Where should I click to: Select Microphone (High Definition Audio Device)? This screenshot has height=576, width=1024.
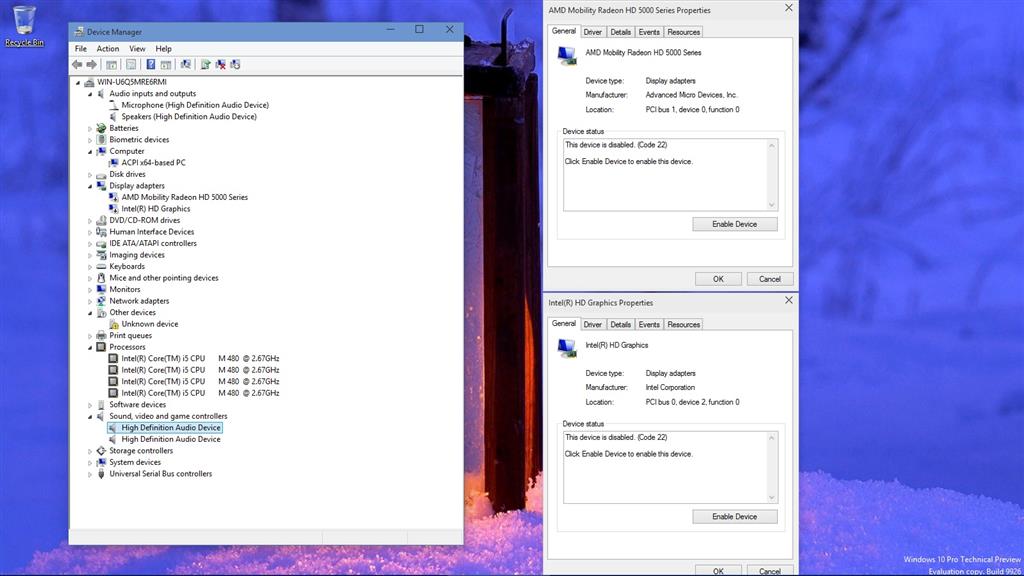click(x=195, y=105)
